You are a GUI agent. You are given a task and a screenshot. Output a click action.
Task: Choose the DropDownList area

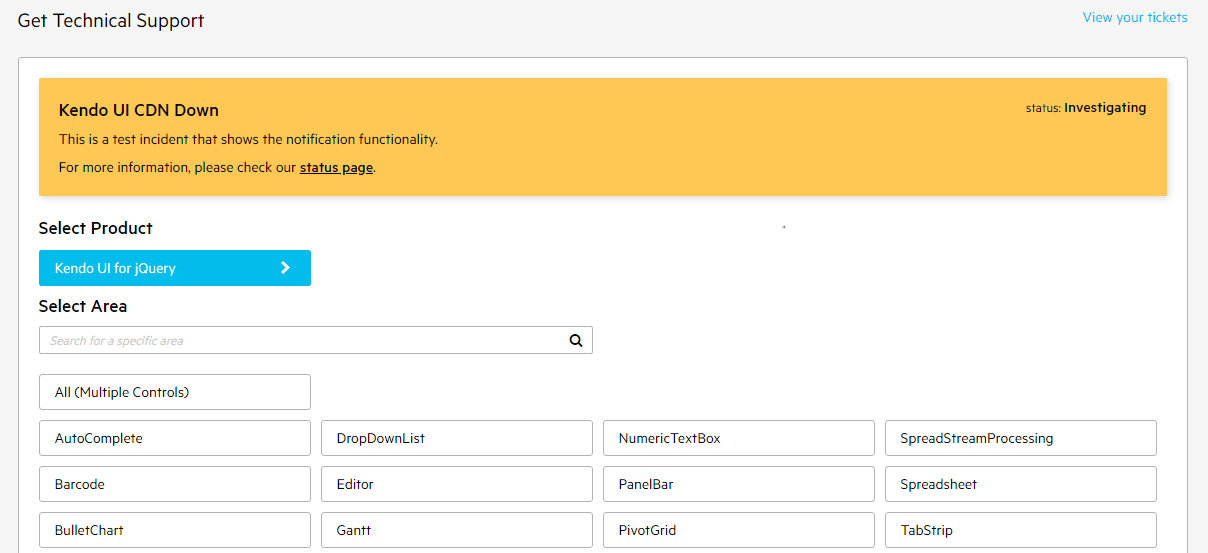coord(457,438)
